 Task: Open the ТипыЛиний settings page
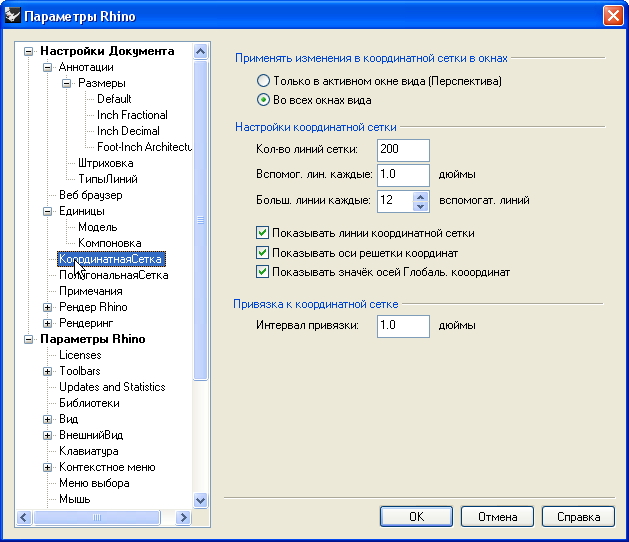click(108, 179)
